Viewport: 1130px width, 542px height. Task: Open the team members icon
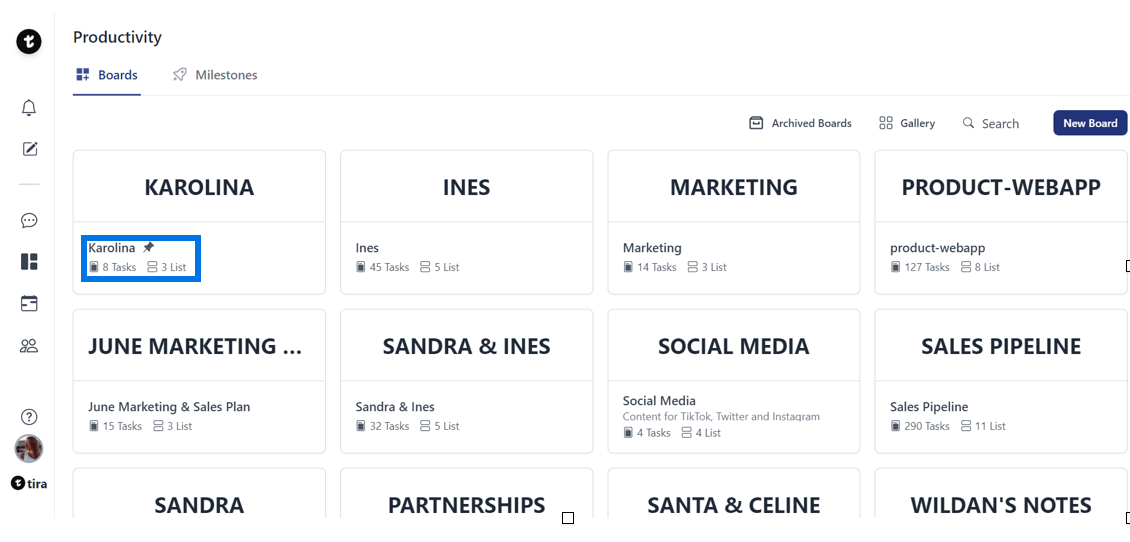29,346
